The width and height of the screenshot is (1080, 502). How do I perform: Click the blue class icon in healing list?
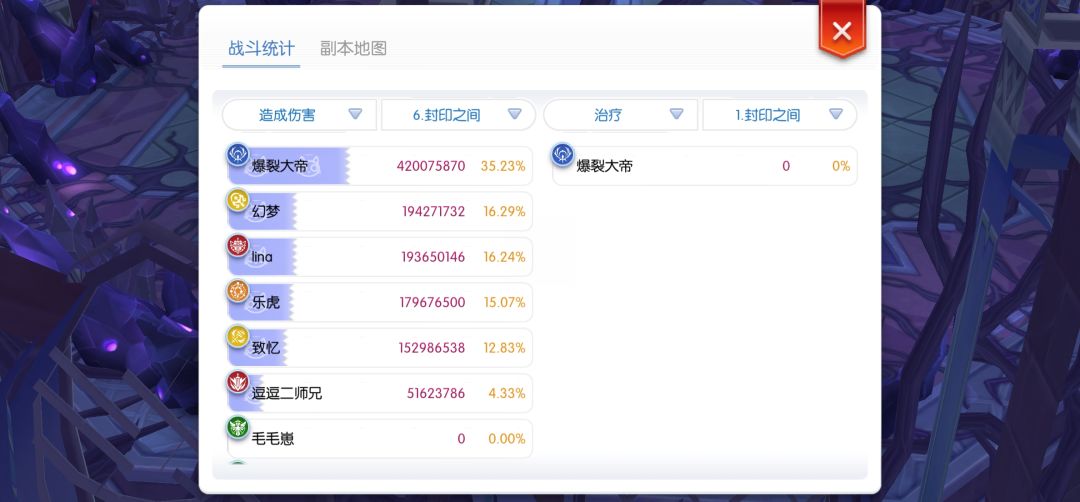[x=563, y=154]
